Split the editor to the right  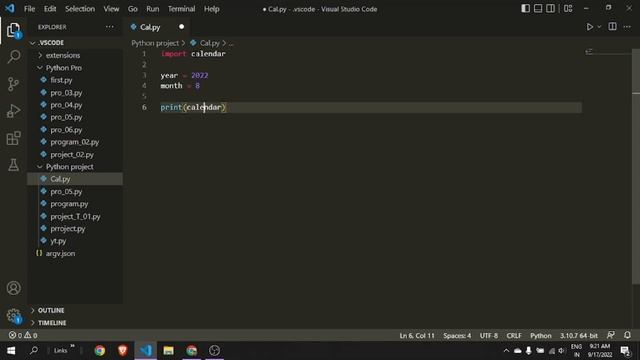(612, 27)
